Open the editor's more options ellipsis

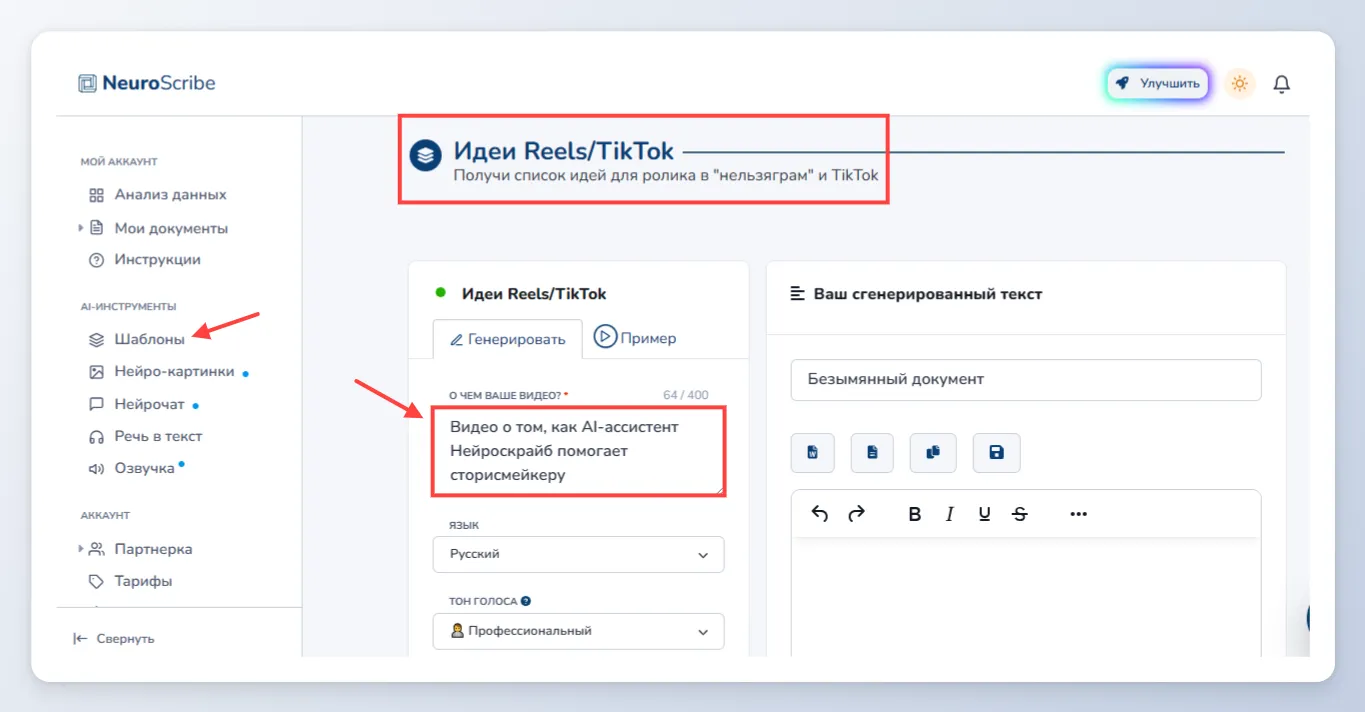pyautogui.click(x=1078, y=514)
